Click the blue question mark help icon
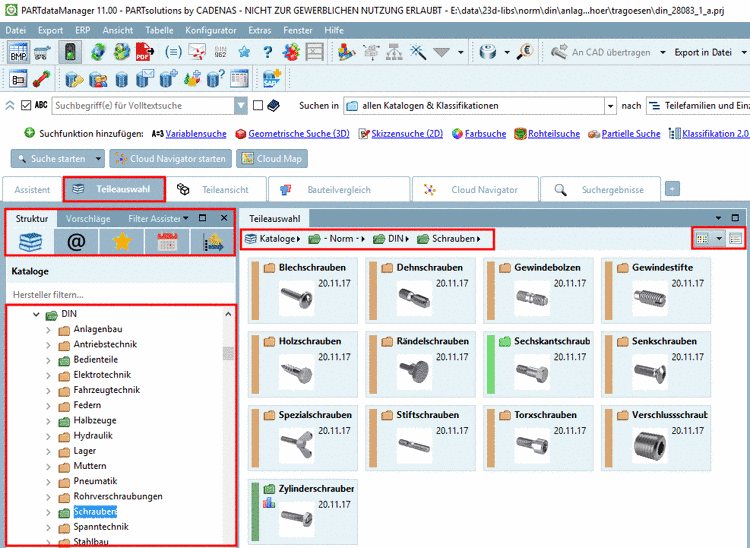The width and height of the screenshot is (750, 548). point(268,52)
